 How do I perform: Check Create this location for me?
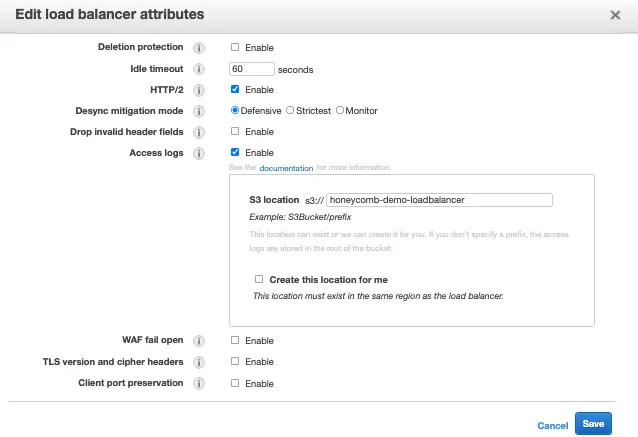point(259,280)
